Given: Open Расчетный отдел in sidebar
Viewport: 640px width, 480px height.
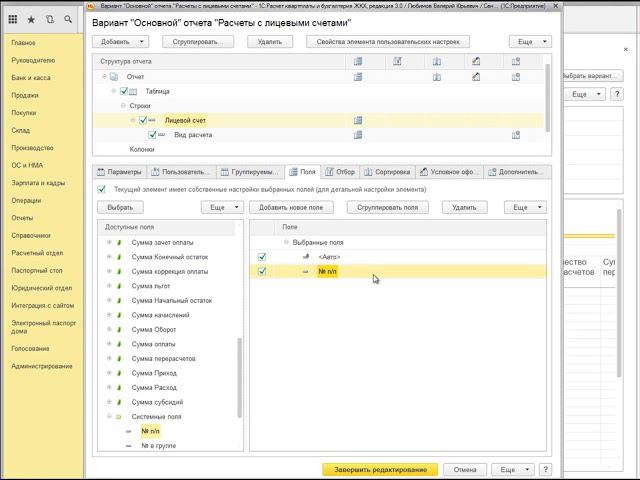Looking at the screenshot, I should [37, 253].
